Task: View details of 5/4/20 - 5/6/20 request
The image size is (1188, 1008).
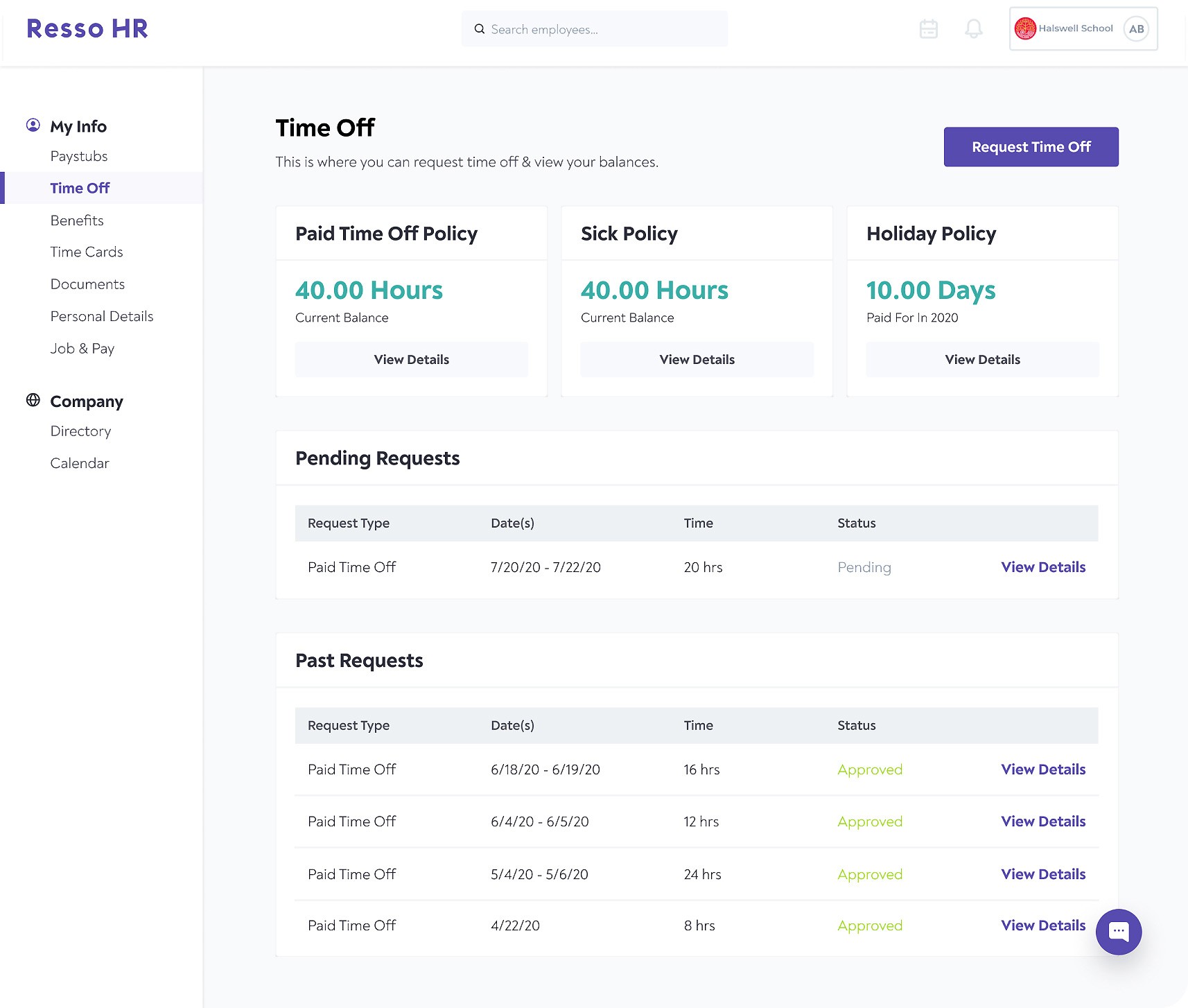Action: 1043,874
